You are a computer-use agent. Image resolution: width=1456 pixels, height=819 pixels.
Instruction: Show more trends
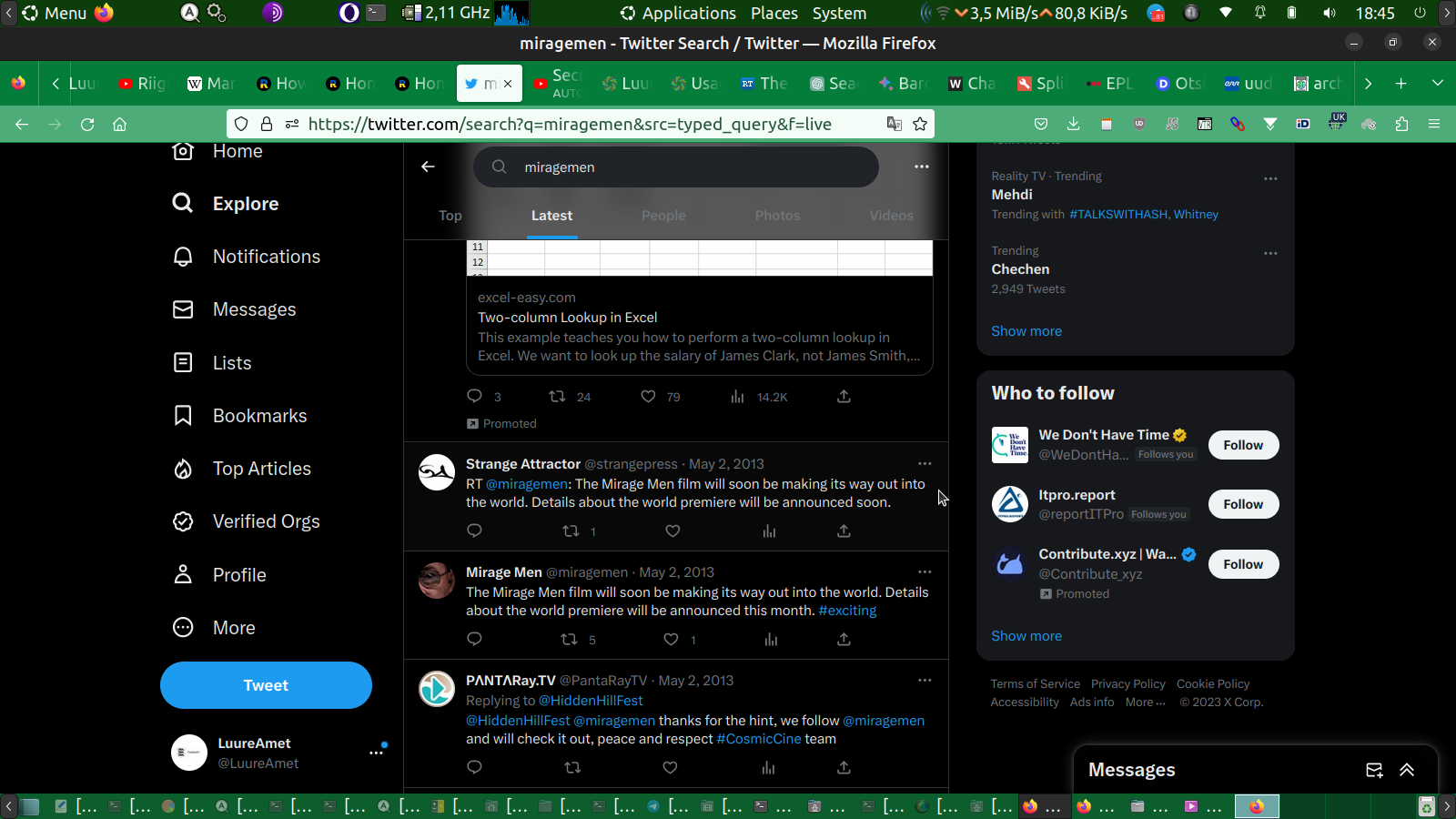click(x=1026, y=331)
